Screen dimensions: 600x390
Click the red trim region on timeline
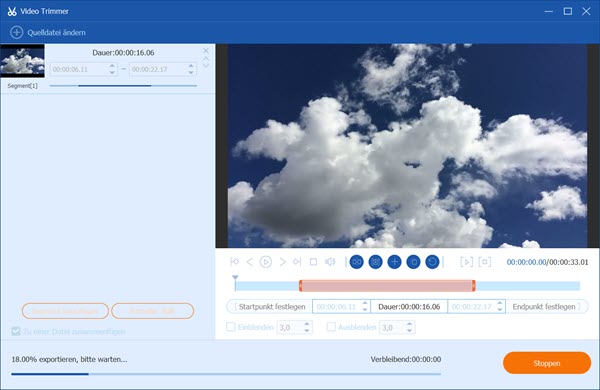(387, 286)
